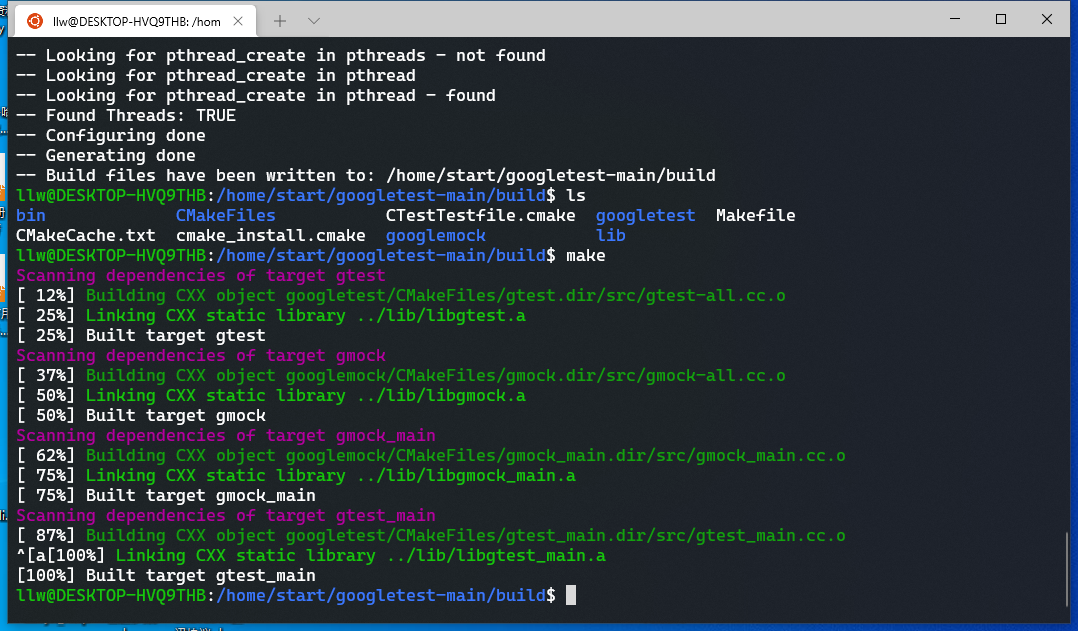
Task: Click the 'Build files have been written to' line
Action: pos(366,175)
